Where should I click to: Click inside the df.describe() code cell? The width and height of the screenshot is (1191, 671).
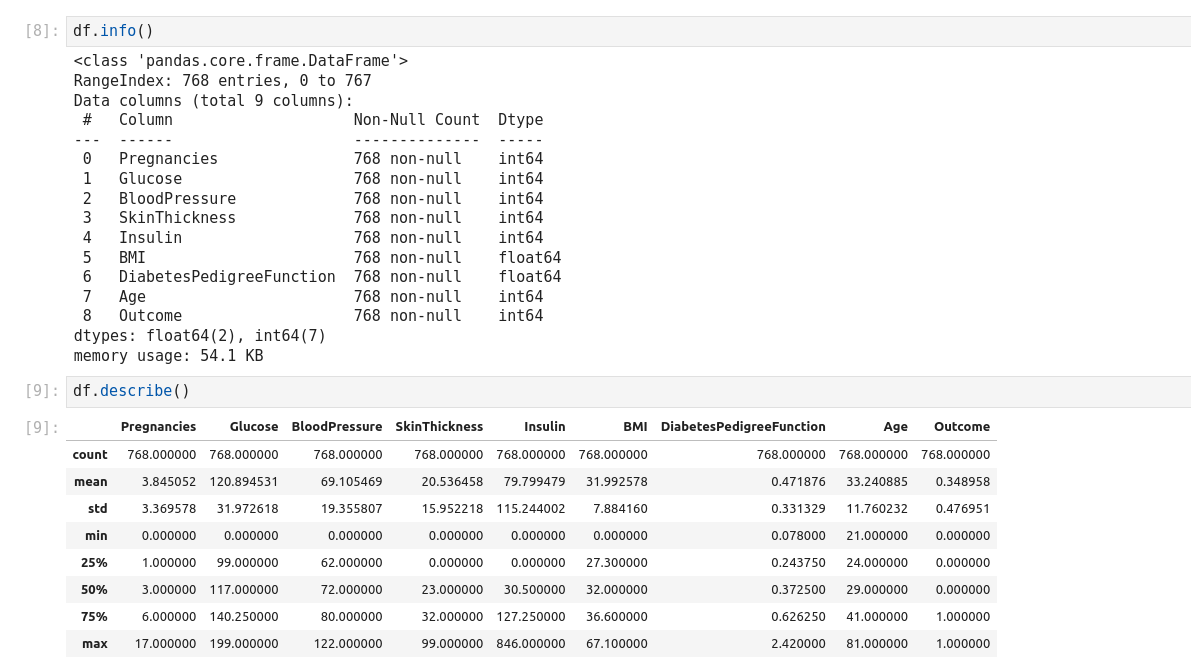click(600, 391)
